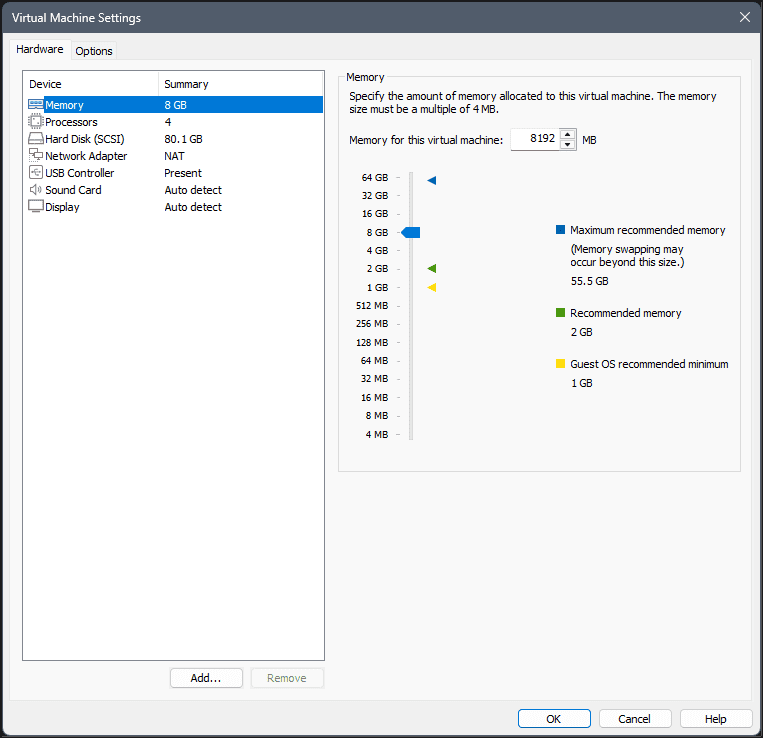Click the Memory device icon
Screen dimensions: 763x738
coord(36,105)
